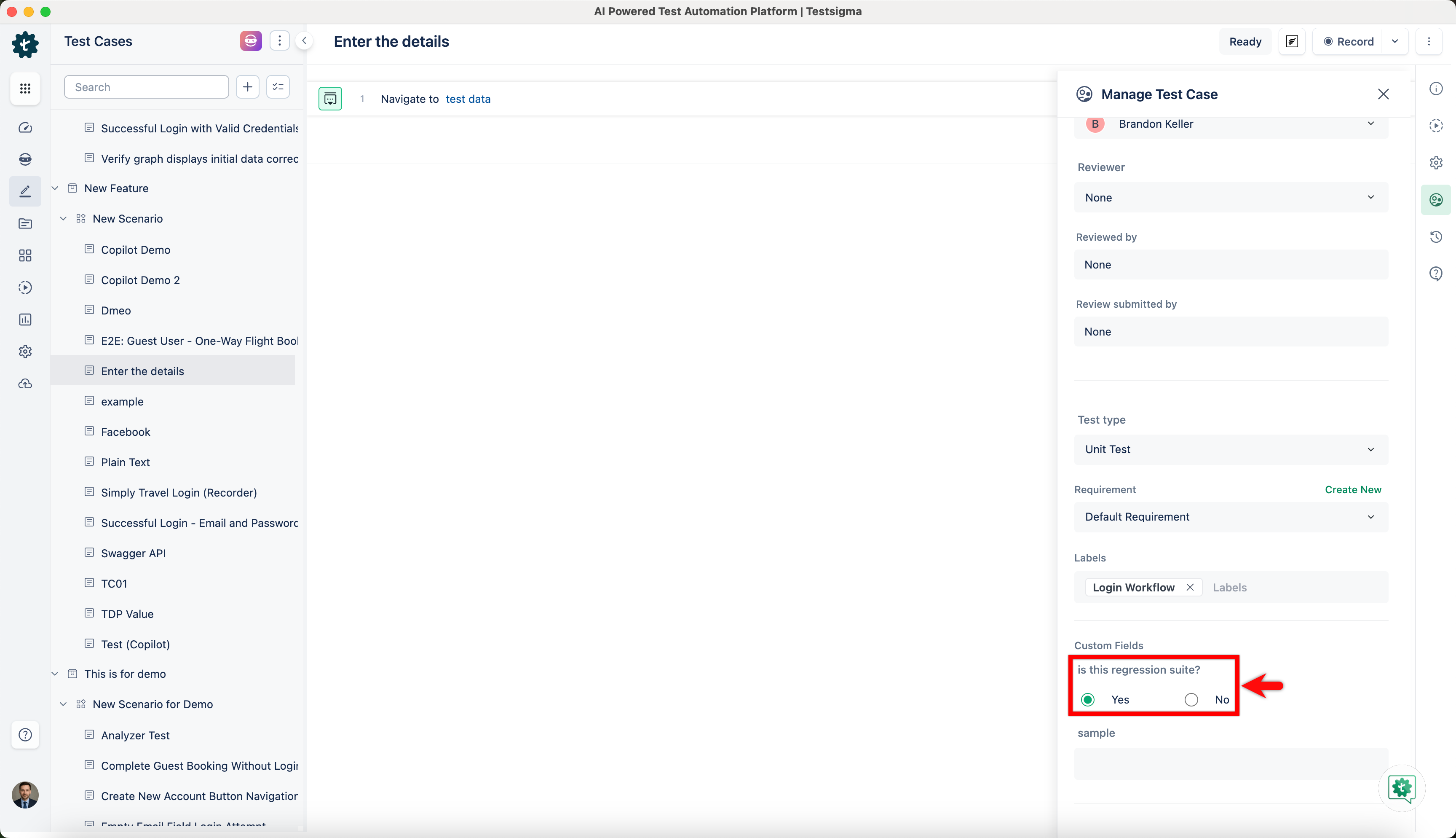Open the Copilot assistant icon in sidebar
1456x838 pixels.
coord(25,159)
